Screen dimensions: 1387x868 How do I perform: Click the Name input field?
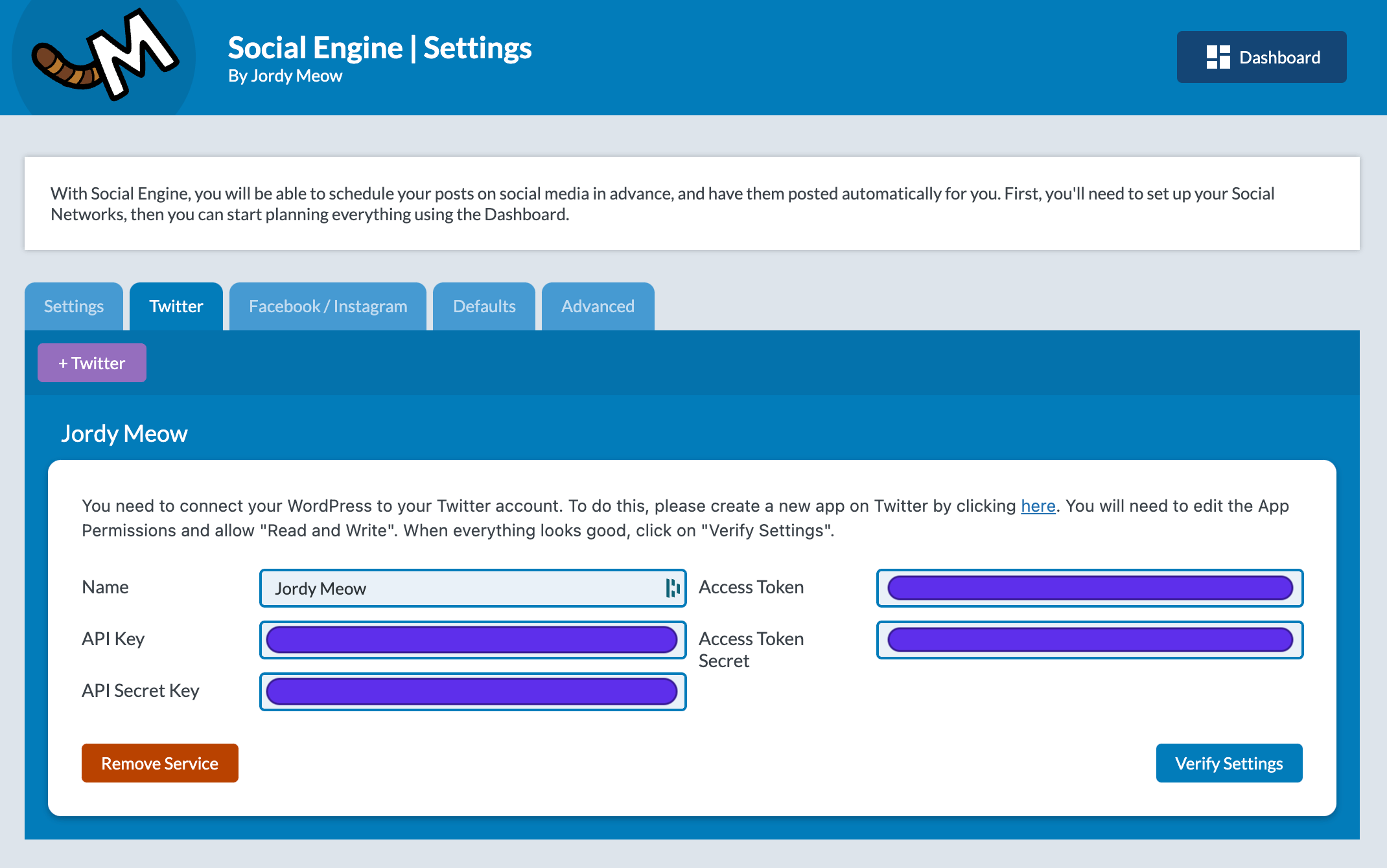(x=473, y=588)
